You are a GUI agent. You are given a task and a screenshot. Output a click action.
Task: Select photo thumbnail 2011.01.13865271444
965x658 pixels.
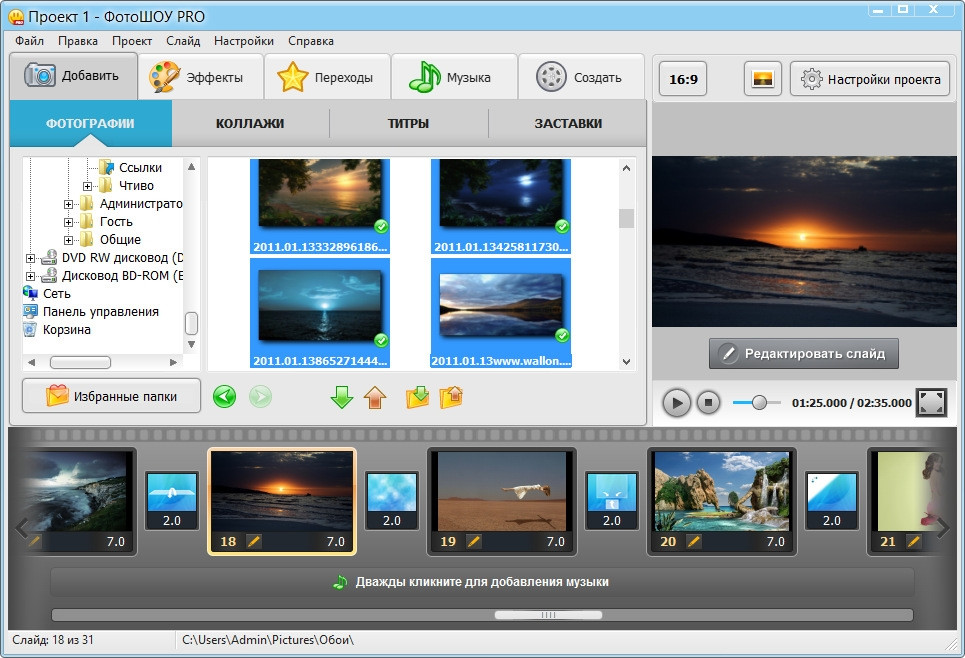[320, 313]
